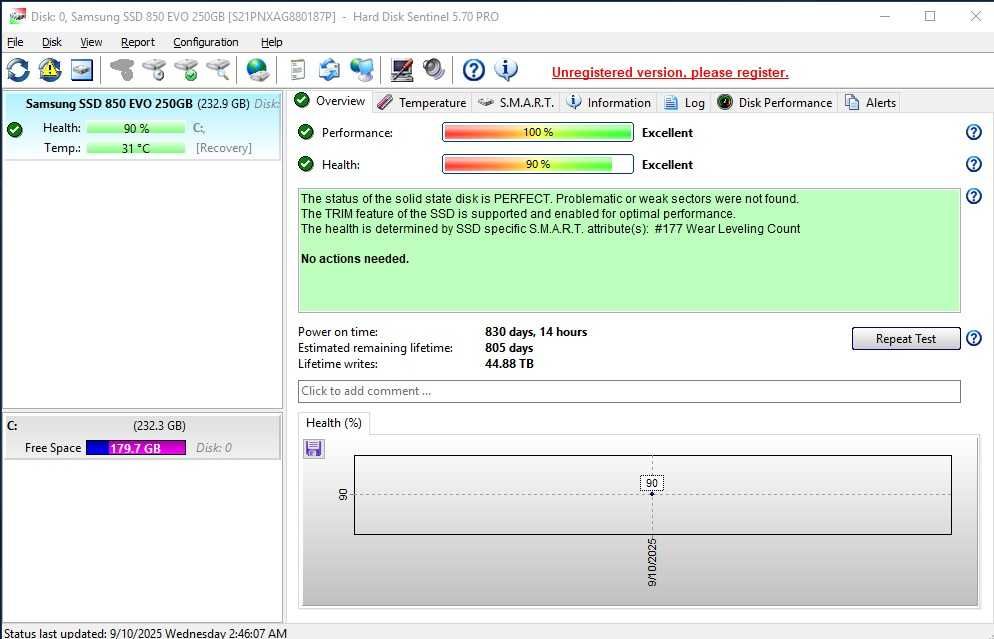The height and width of the screenshot is (639, 994).
Task: Open the View menu
Action: (x=91, y=42)
